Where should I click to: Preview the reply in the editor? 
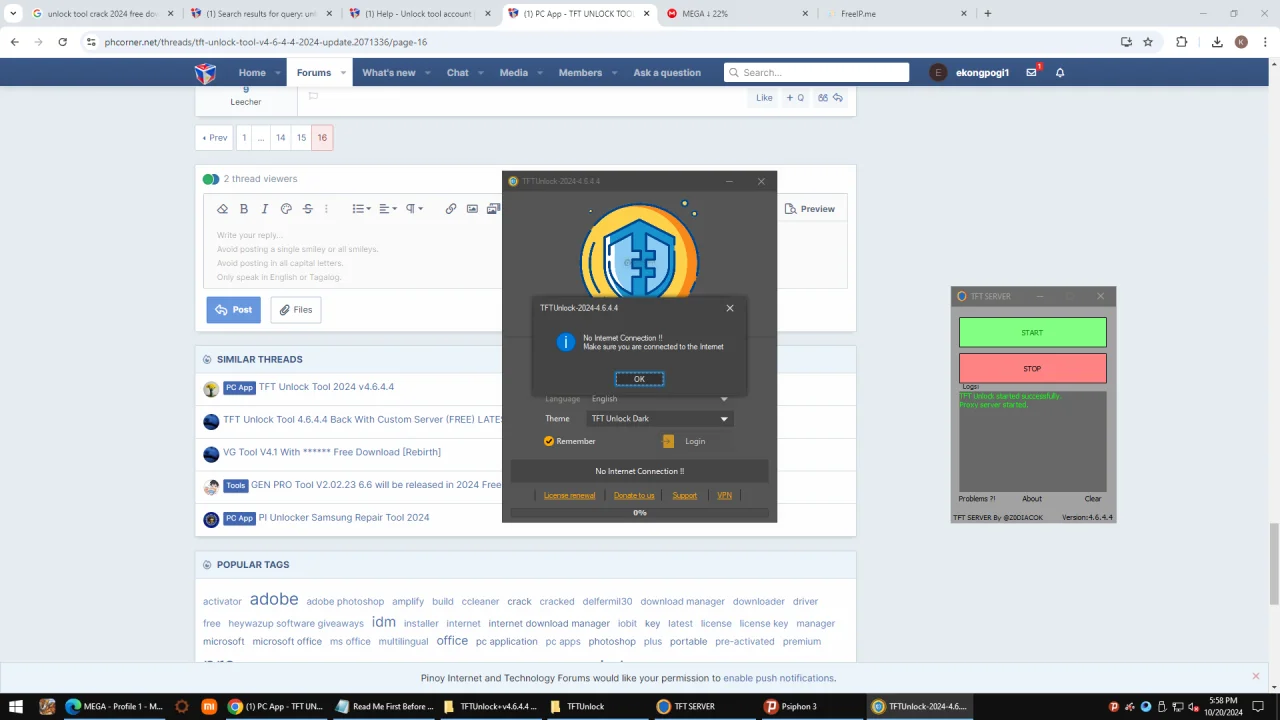coord(810,209)
